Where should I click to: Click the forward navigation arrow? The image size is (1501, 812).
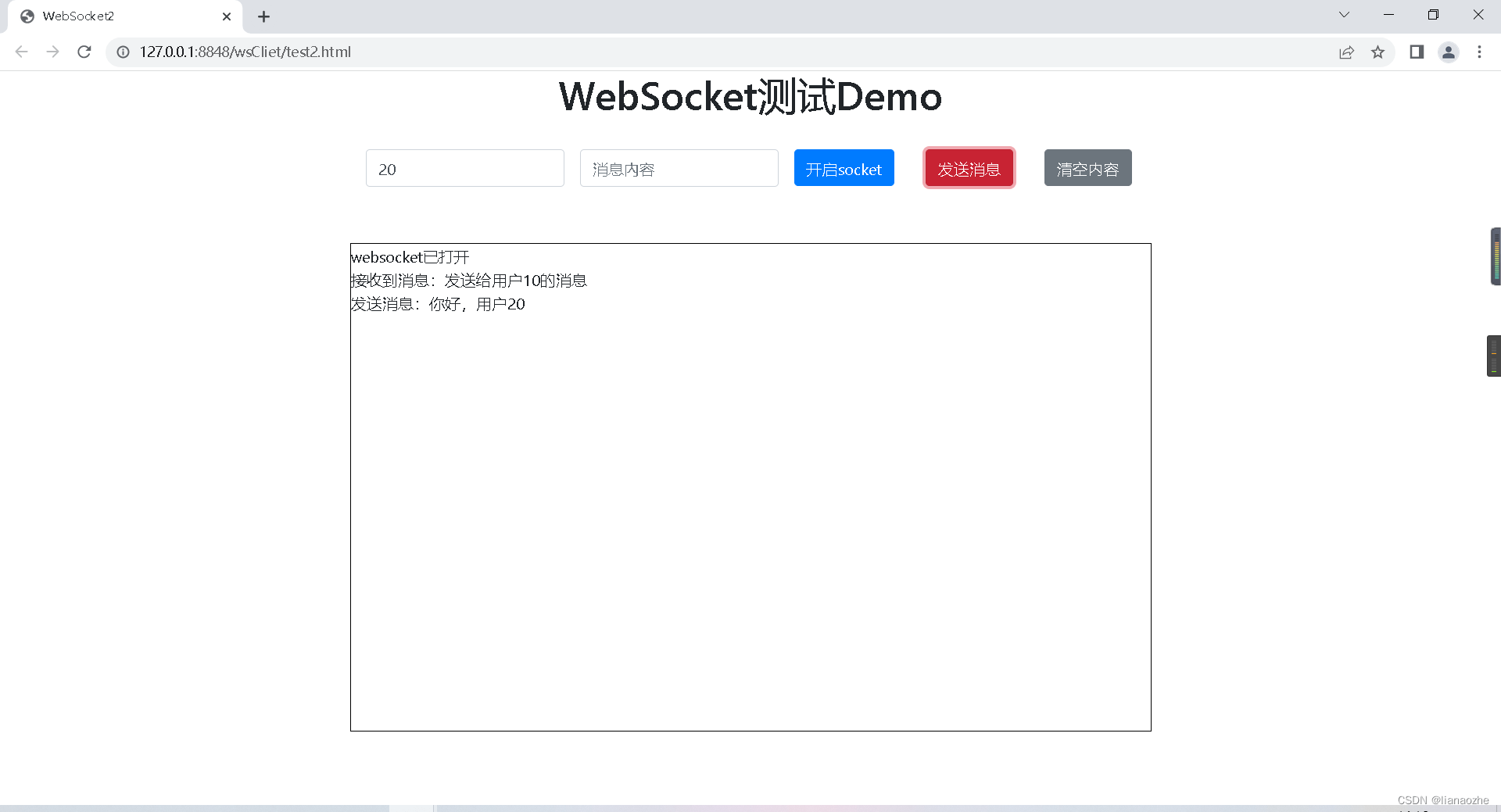(x=52, y=52)
